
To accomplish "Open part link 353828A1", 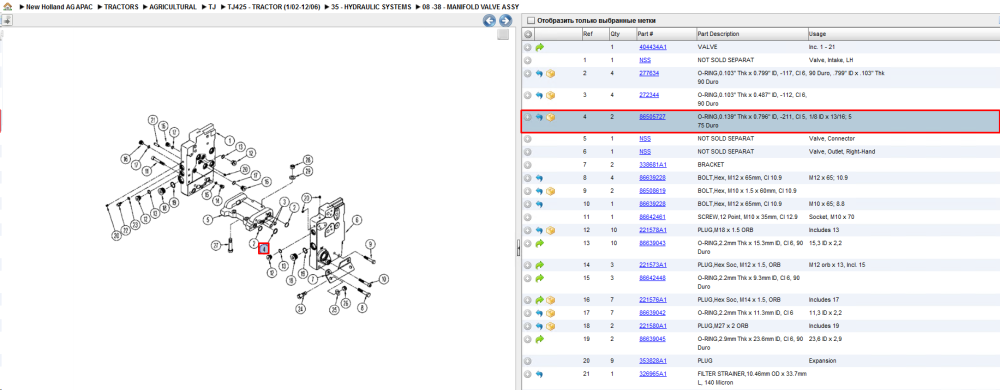I will click(652, 361).
